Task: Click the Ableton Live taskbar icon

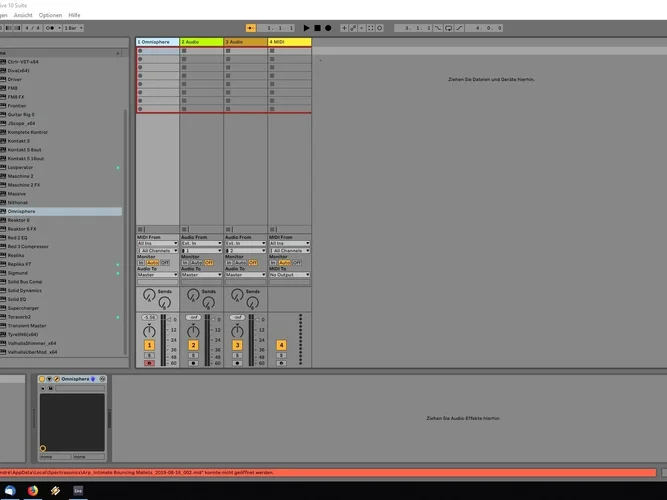Action: [78, 491]
